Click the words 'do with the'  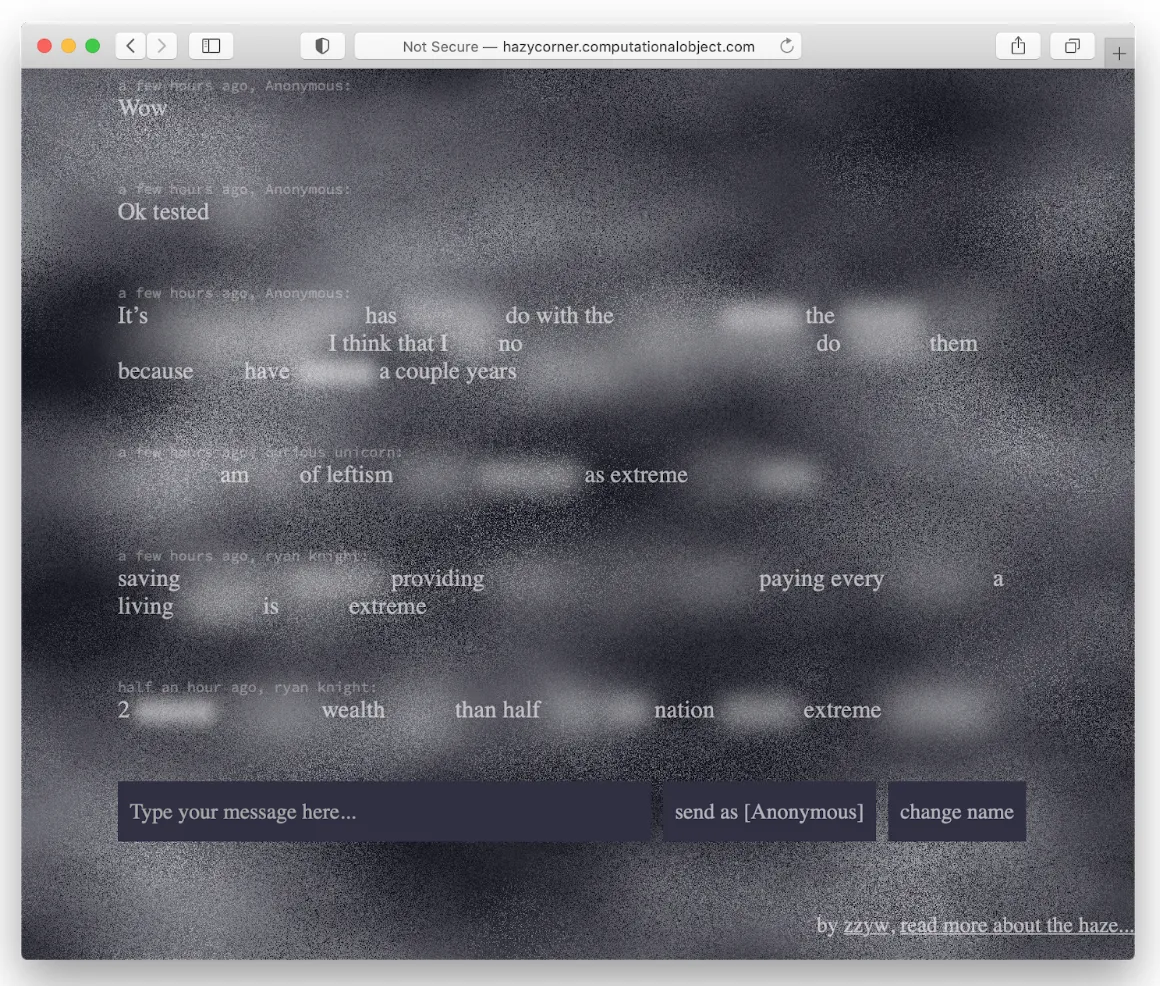pyautogui.click(x=559, y=316)
